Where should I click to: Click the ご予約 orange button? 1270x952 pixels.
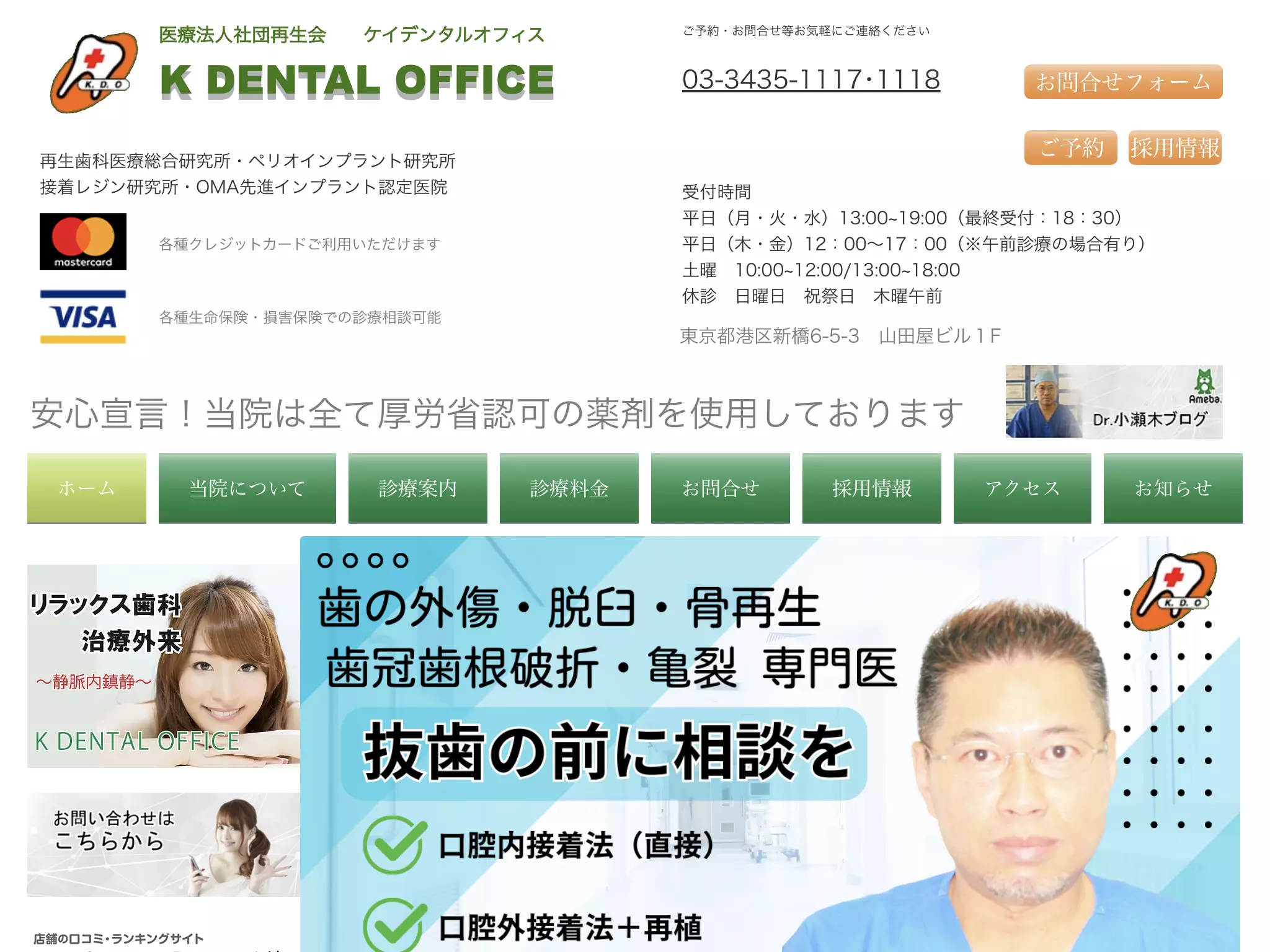1071,148
